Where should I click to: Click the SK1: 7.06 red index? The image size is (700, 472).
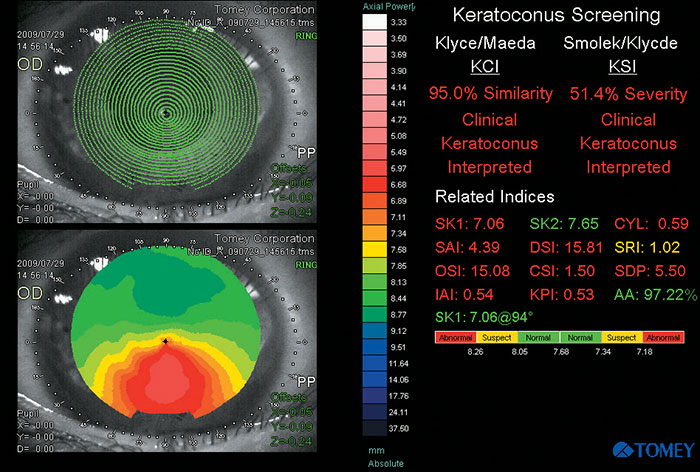470,223
